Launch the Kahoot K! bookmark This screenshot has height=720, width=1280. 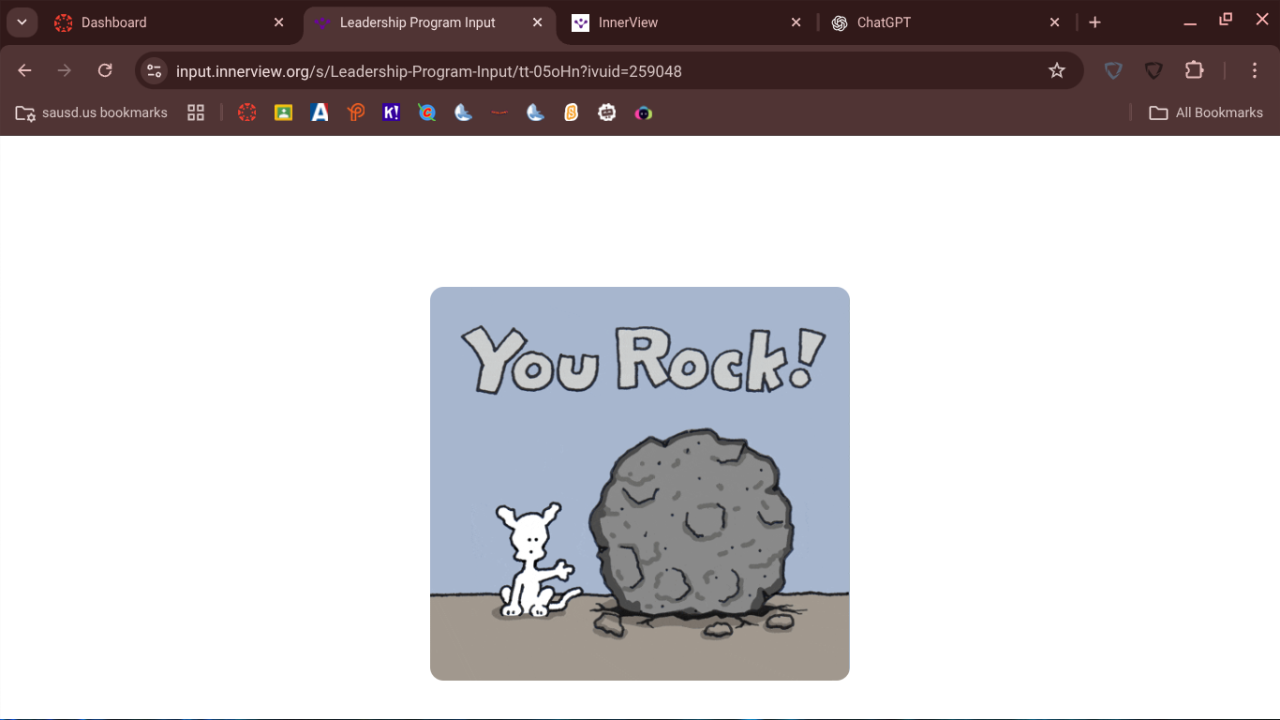pyautogui.click(x=391, y=113)
